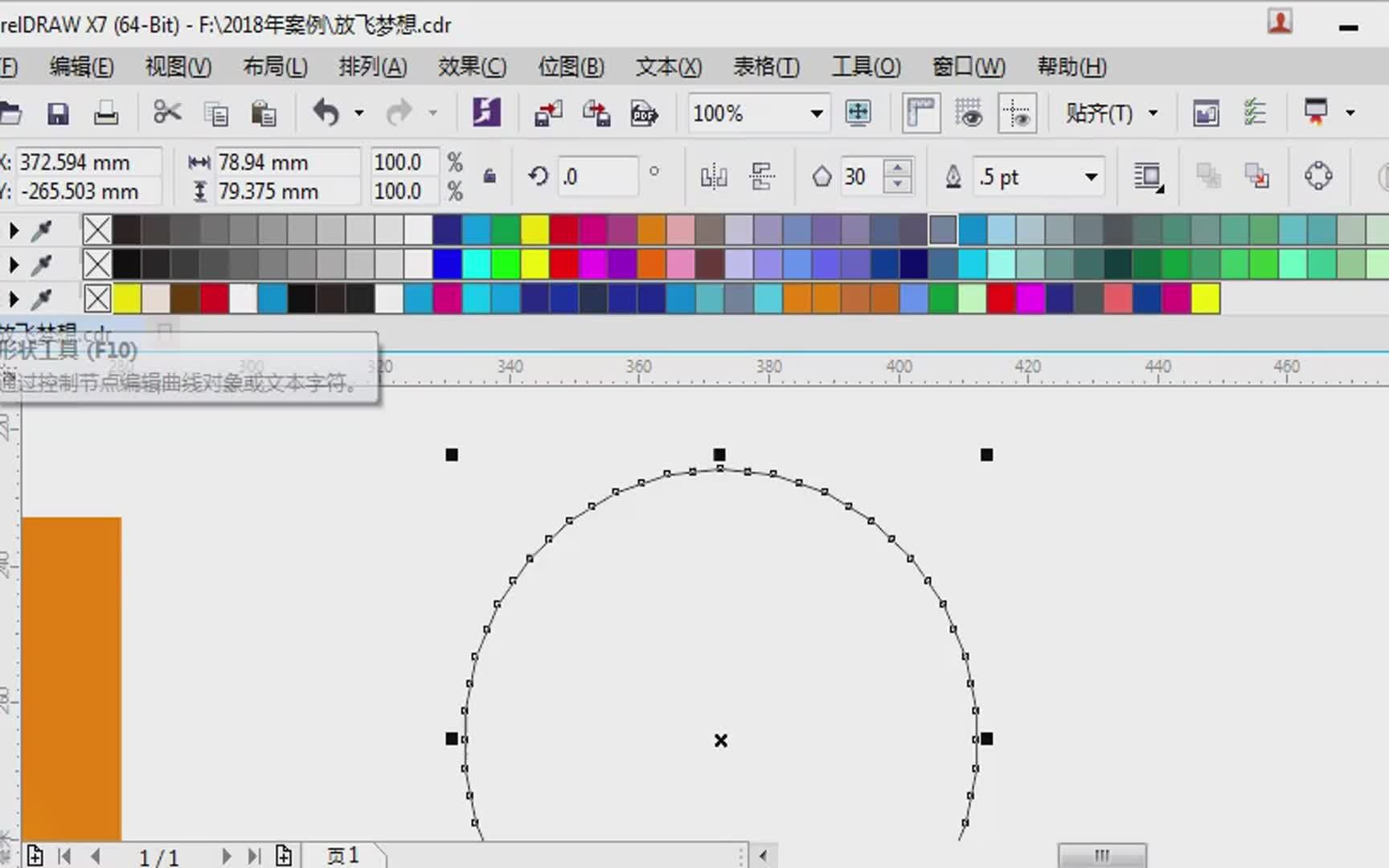Open application launcher dropdown arrow
Viewport: 1389px width, 868px height.
point(1350,113)
